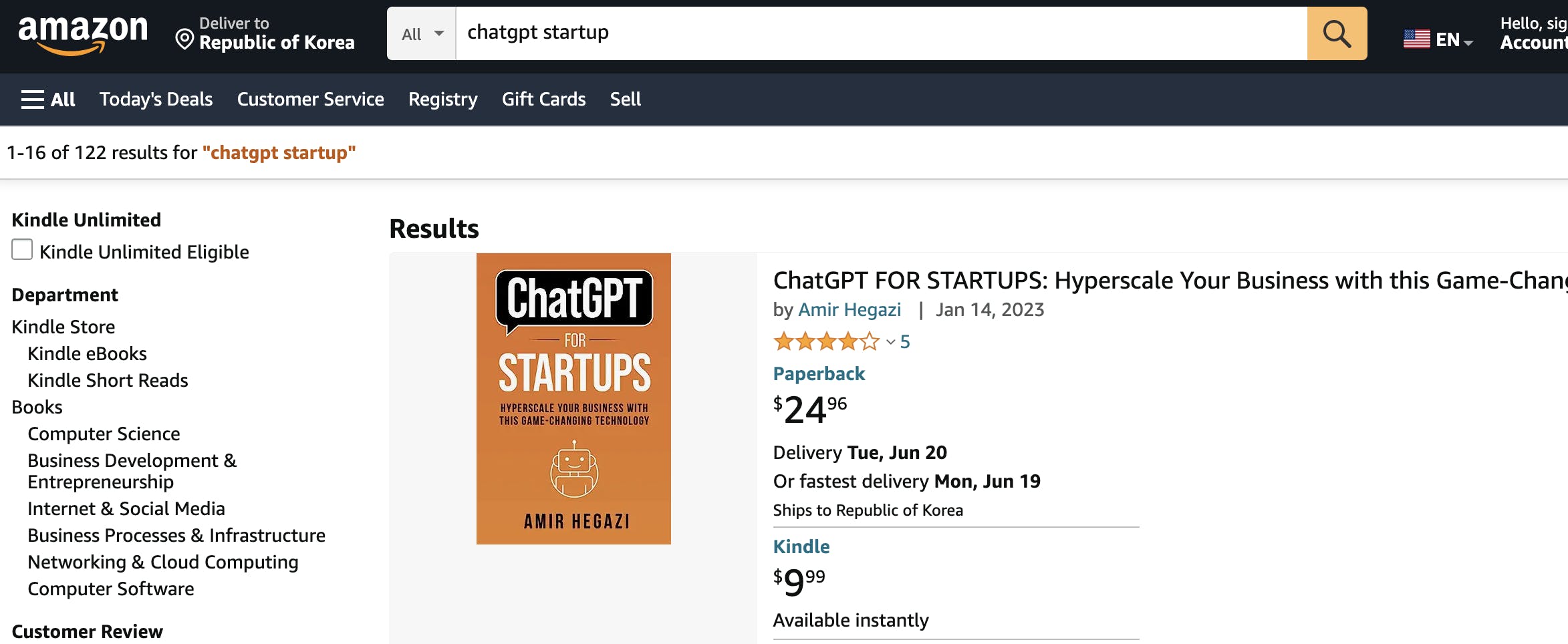Select the Paperback format link

(x=819, y=374)
